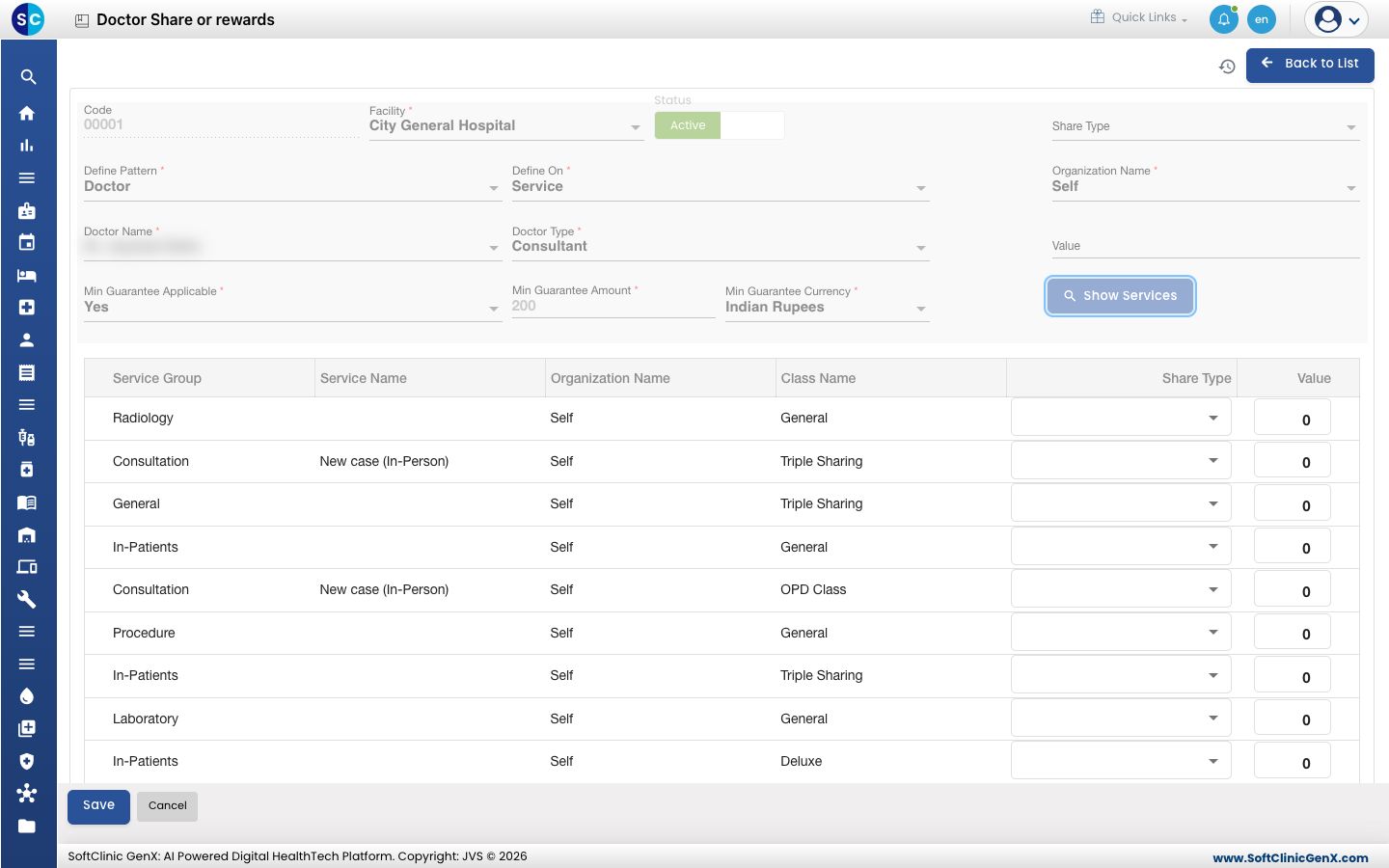This screenshot has width=1389, height=868.
Task: Open the Min Guarantee Currency dropdown
Action: tap(828, 306)
